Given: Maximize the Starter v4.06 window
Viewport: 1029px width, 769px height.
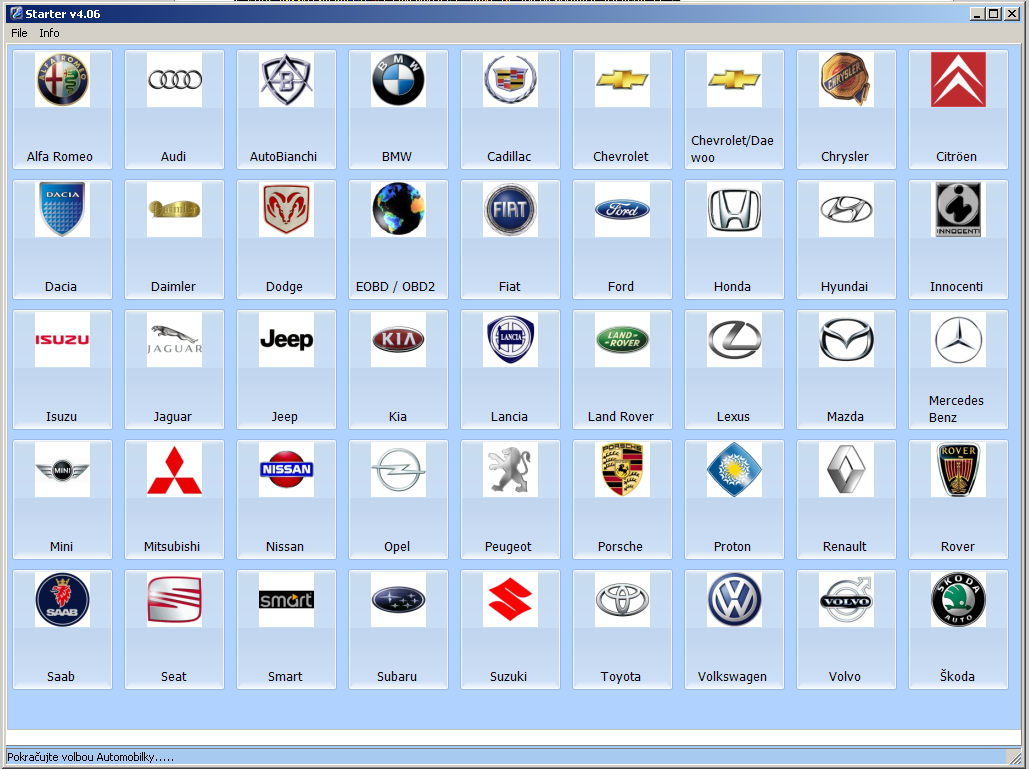Looking at the screenshot, I should pos(993,14).
